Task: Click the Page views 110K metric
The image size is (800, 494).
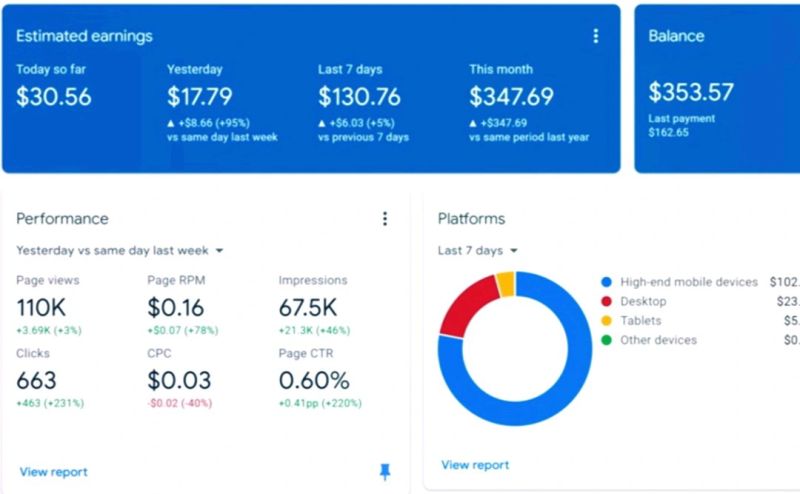Action: coord(43,306)
